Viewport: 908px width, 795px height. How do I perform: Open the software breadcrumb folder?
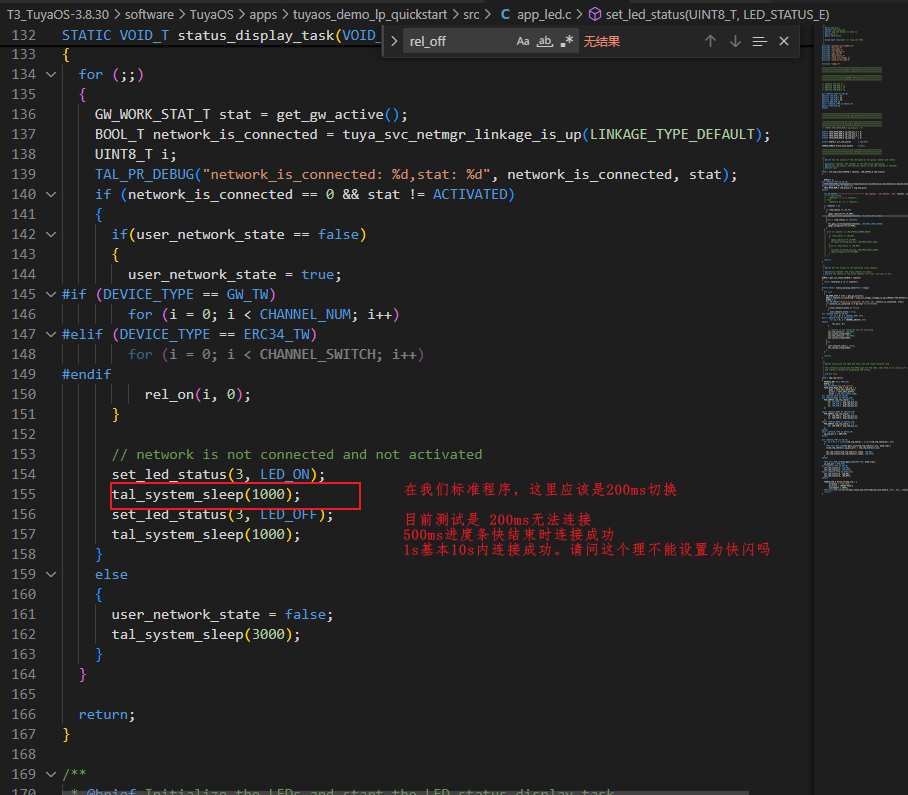click(x=149, y=14)
